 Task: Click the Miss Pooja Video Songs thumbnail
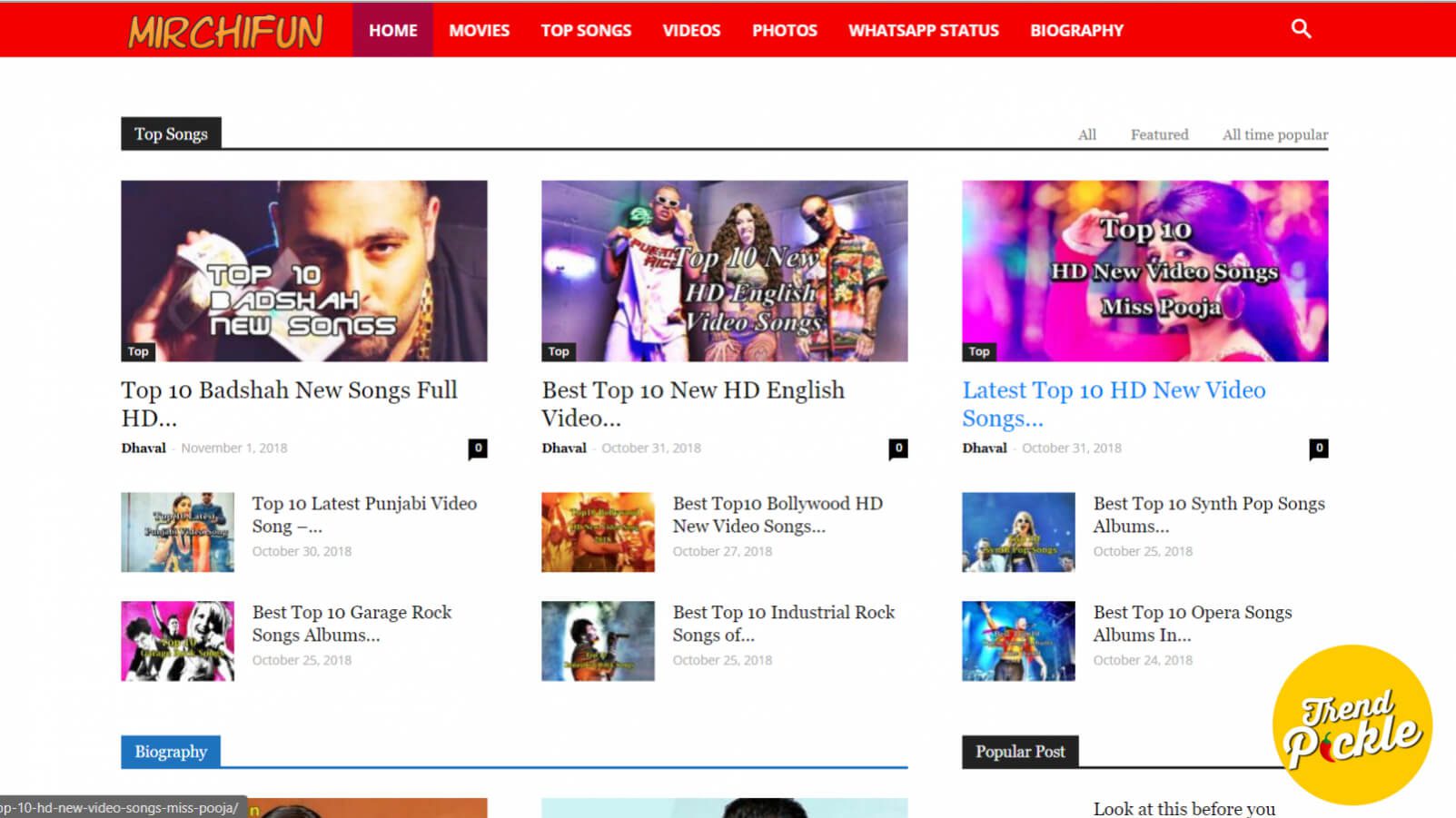click(x=1145, y=271)
